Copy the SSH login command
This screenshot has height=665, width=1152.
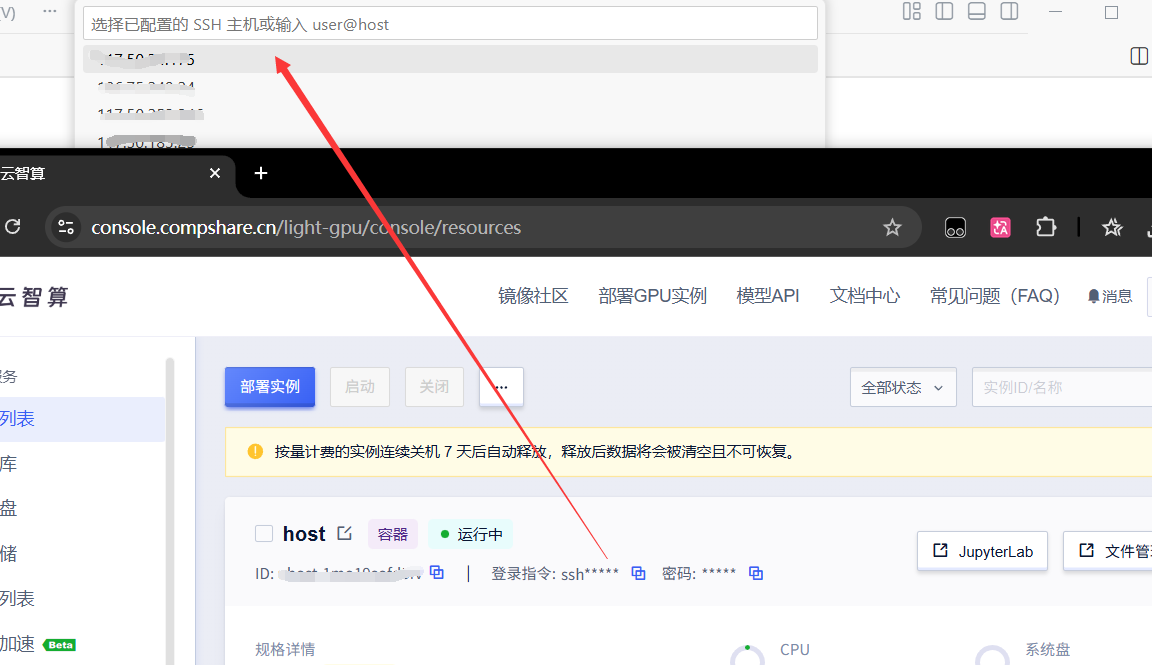638,573
